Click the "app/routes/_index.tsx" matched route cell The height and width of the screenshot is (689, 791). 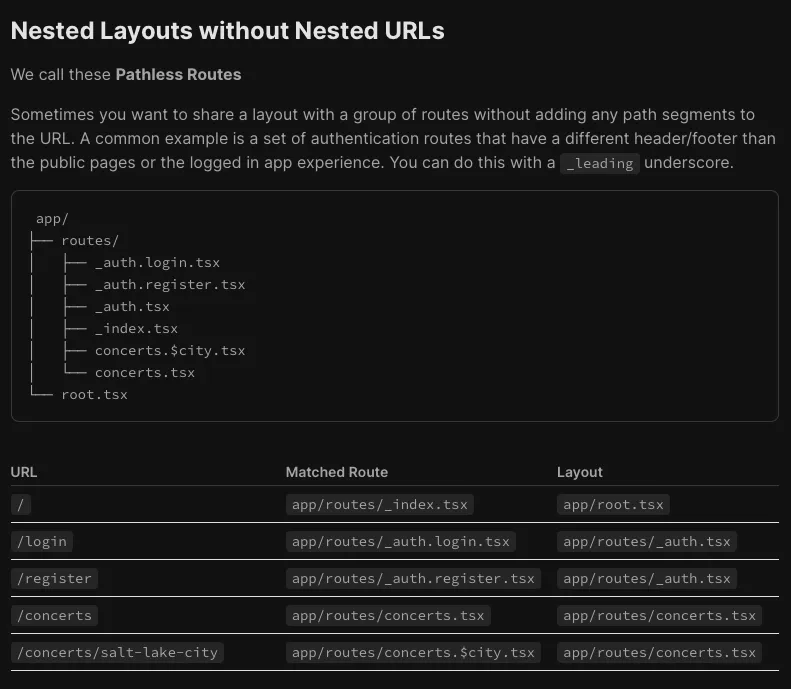coord(380,504)
